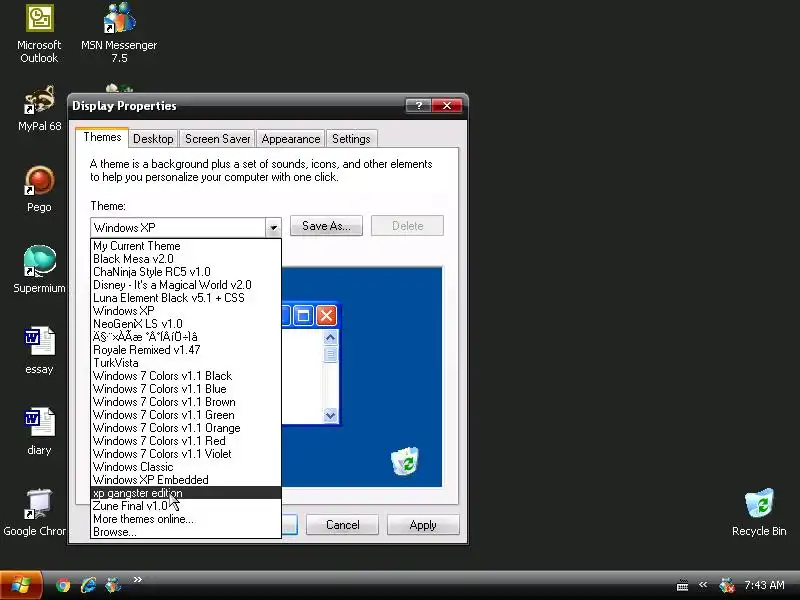Click the Save As... button
The height and width of the screenshot is (600, 800).
(326, 226)
